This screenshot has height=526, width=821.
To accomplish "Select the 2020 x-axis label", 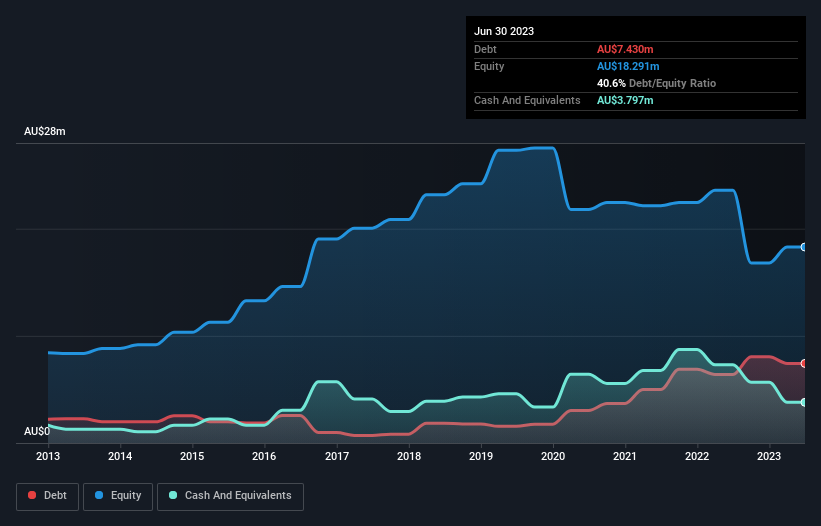I will tap(553, 457).
